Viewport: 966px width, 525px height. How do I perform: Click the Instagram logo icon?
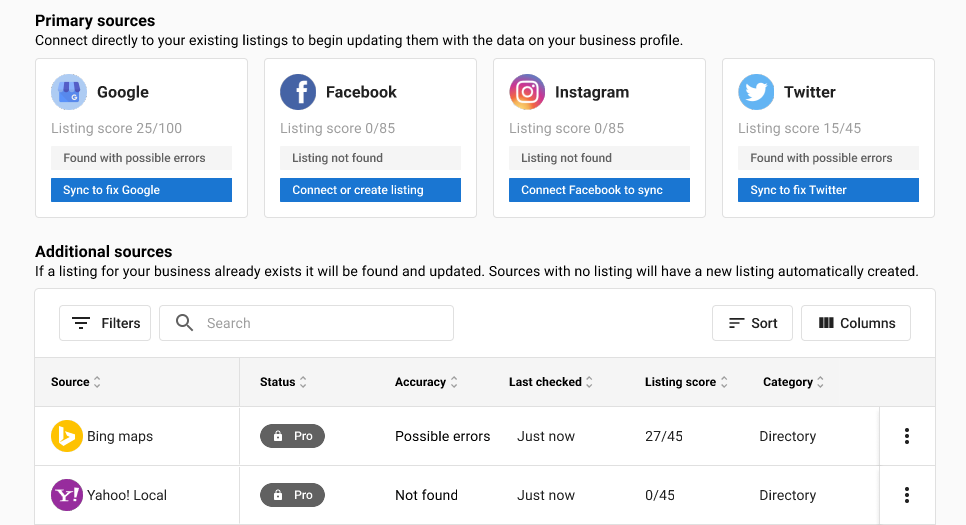[x=527, y=92]
